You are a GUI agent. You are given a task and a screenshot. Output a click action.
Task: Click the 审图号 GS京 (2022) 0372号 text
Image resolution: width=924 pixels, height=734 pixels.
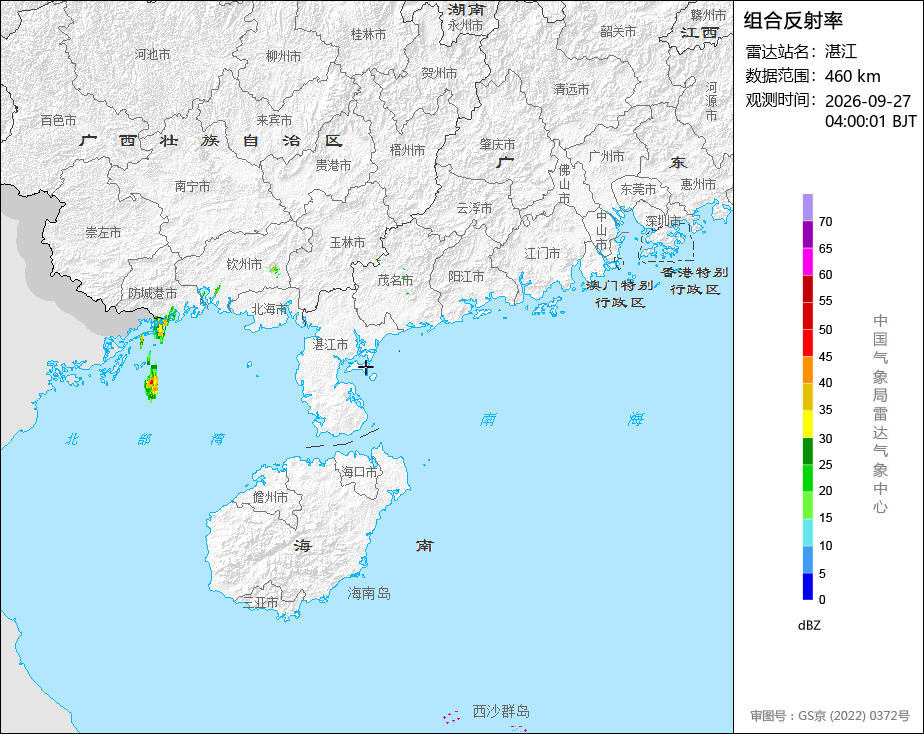tap(830, 716)
